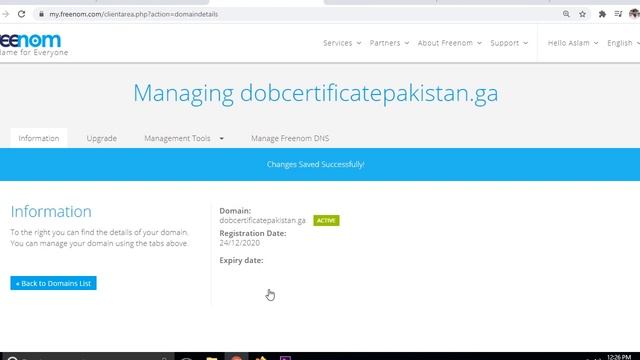Open the browser extensions puzzle icon
The width and height of the screenshot is (640, 360).
click(x=602, y=14)
